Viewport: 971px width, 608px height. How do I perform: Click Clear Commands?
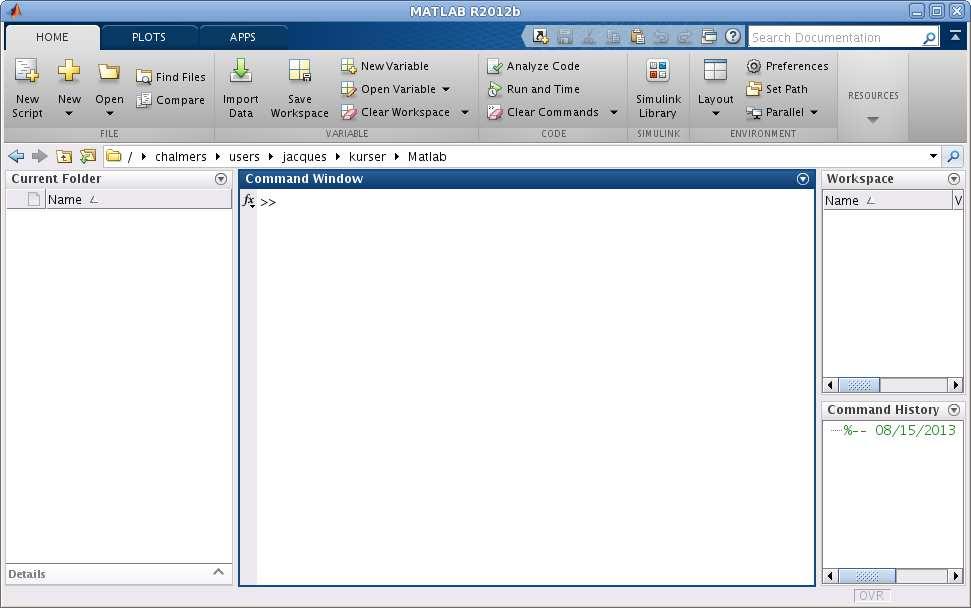pos(543,112)
